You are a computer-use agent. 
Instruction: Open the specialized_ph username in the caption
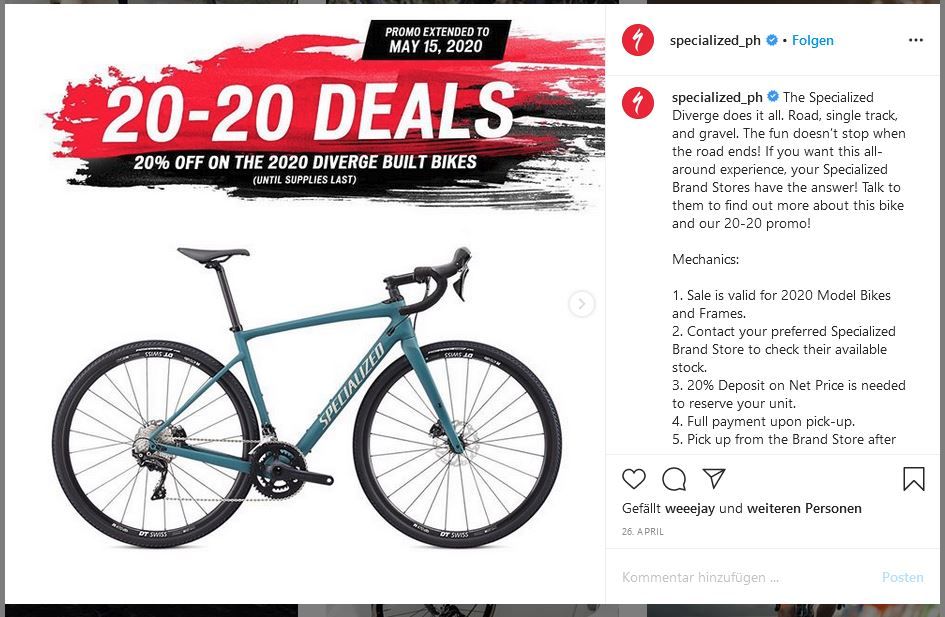click(717, 97)
